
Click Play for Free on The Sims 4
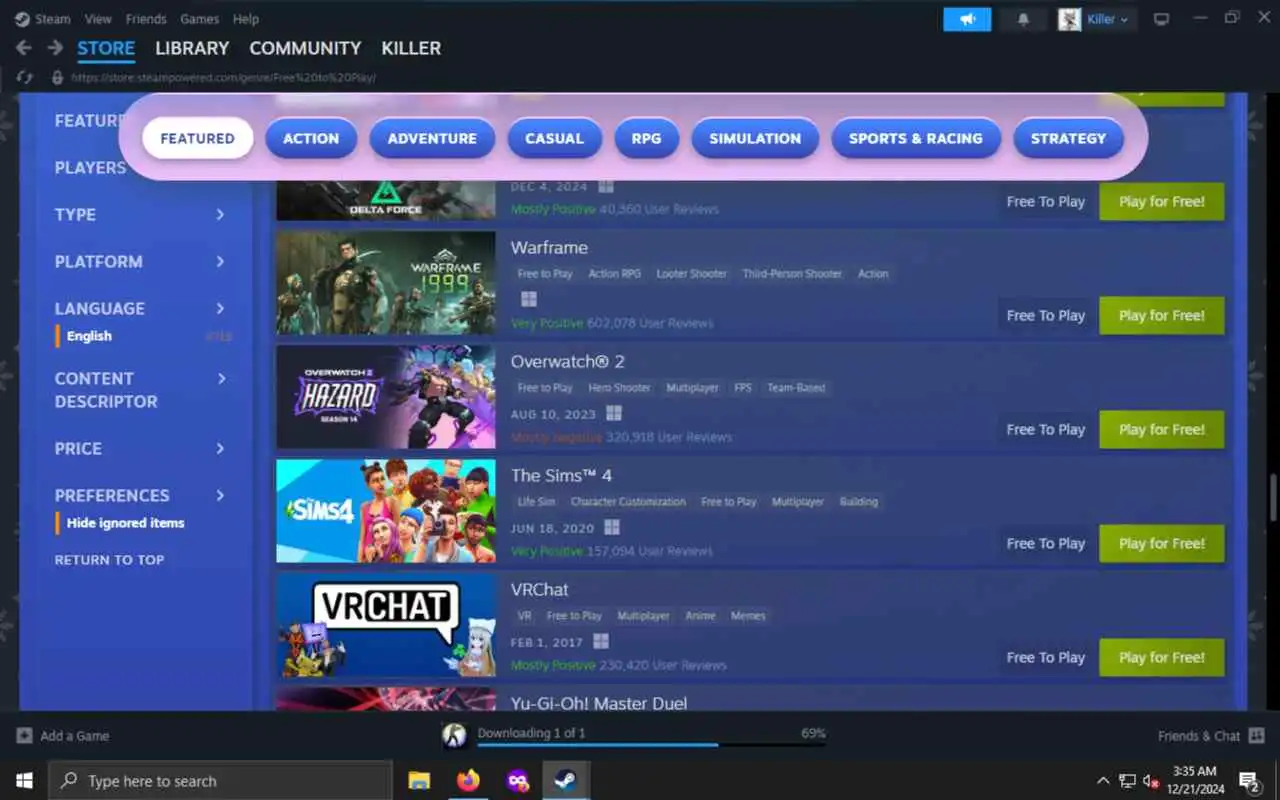(x=1162, y=543)
